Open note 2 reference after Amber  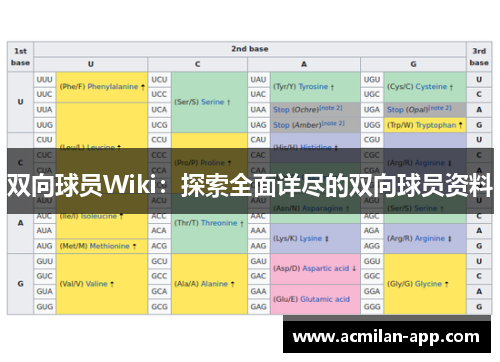pos(333,123)
